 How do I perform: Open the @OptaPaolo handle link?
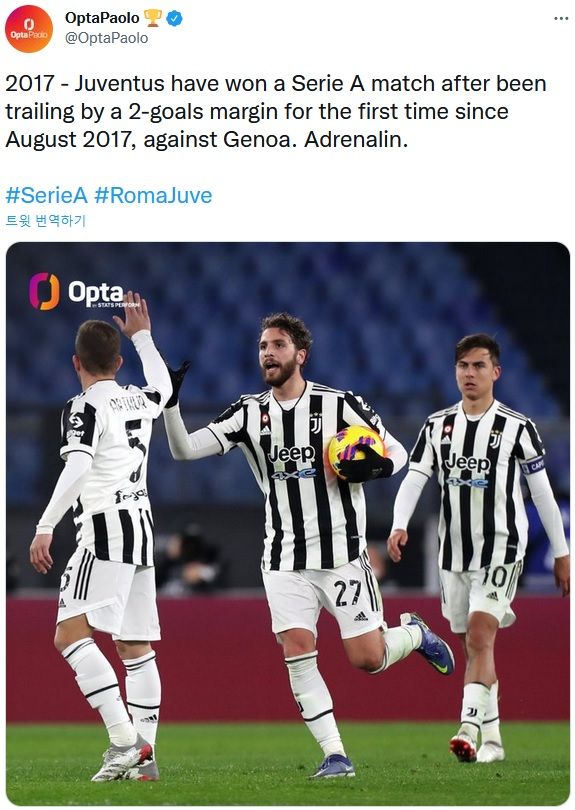tap(106, 38)
